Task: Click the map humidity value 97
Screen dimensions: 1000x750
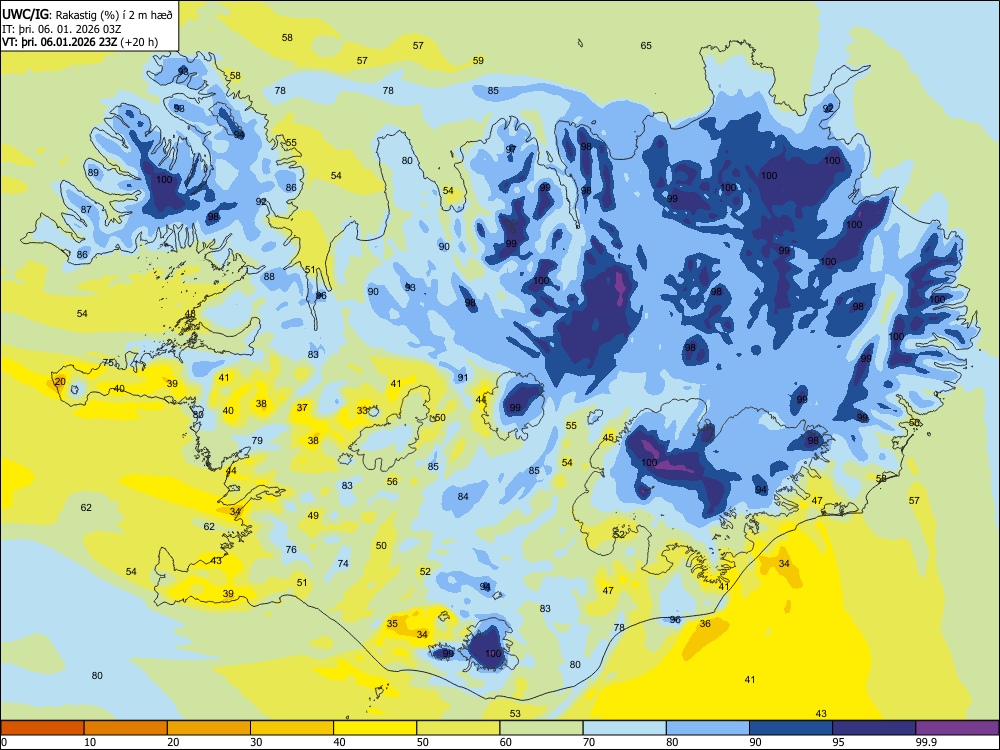Action: pos(511,149)
